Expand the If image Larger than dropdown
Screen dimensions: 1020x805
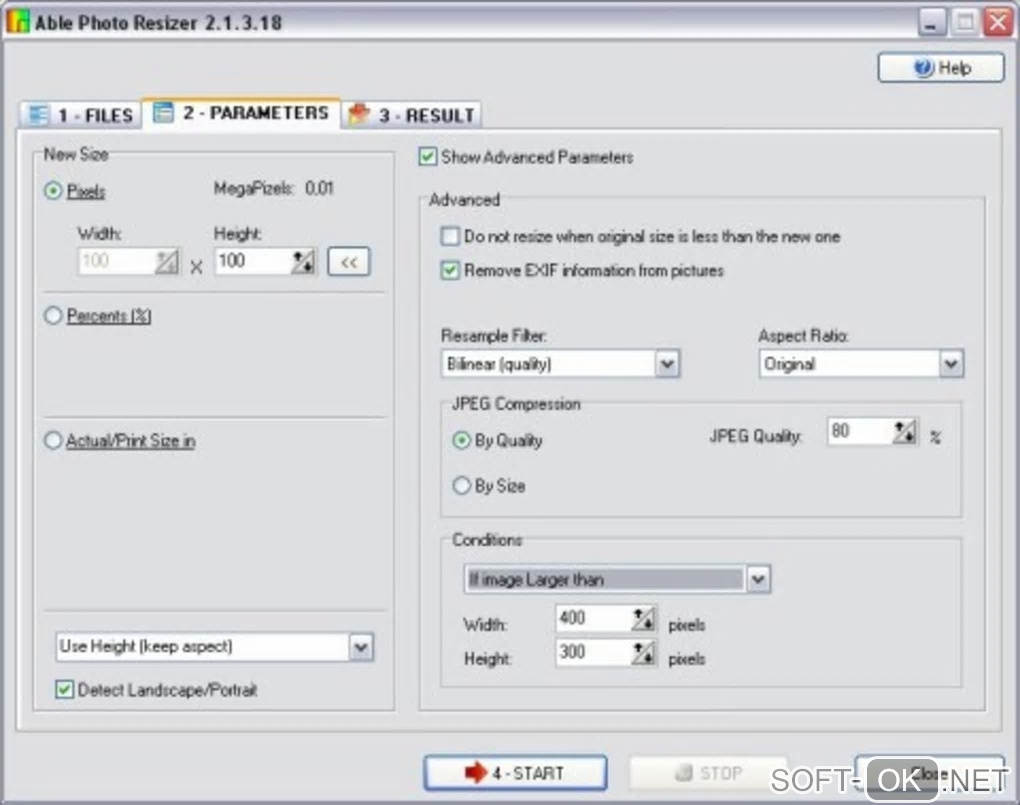click(x=758, y=579)
